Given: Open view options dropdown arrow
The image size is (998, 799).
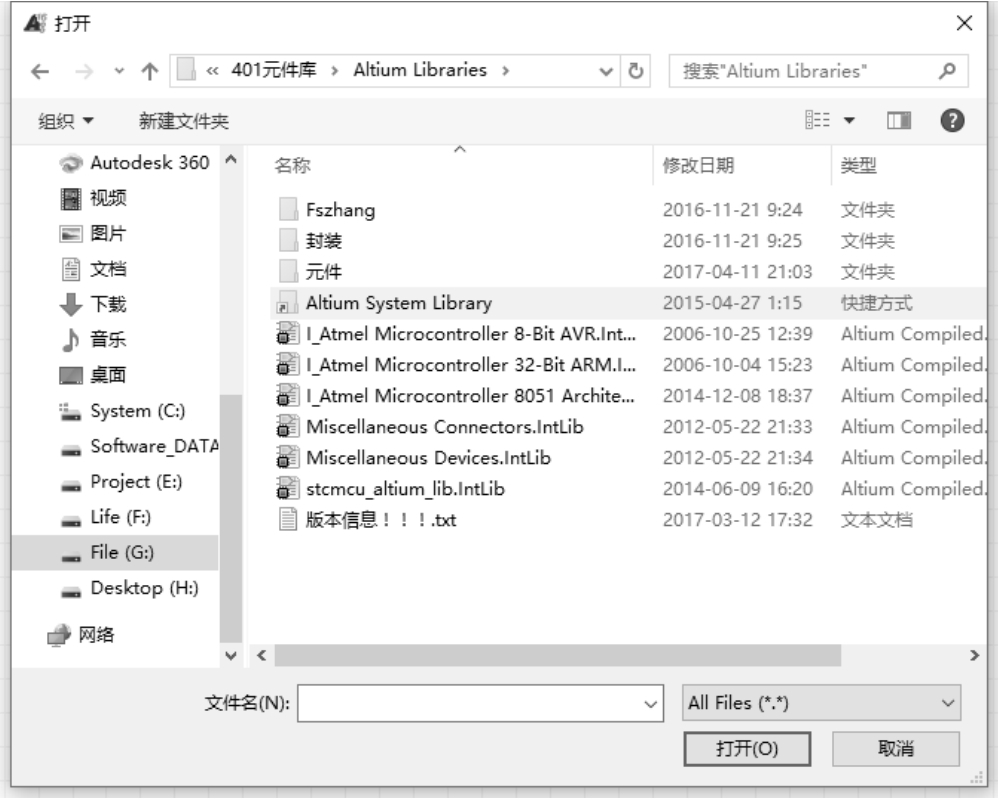Looking at the screenshot, I should click(849, 120).
